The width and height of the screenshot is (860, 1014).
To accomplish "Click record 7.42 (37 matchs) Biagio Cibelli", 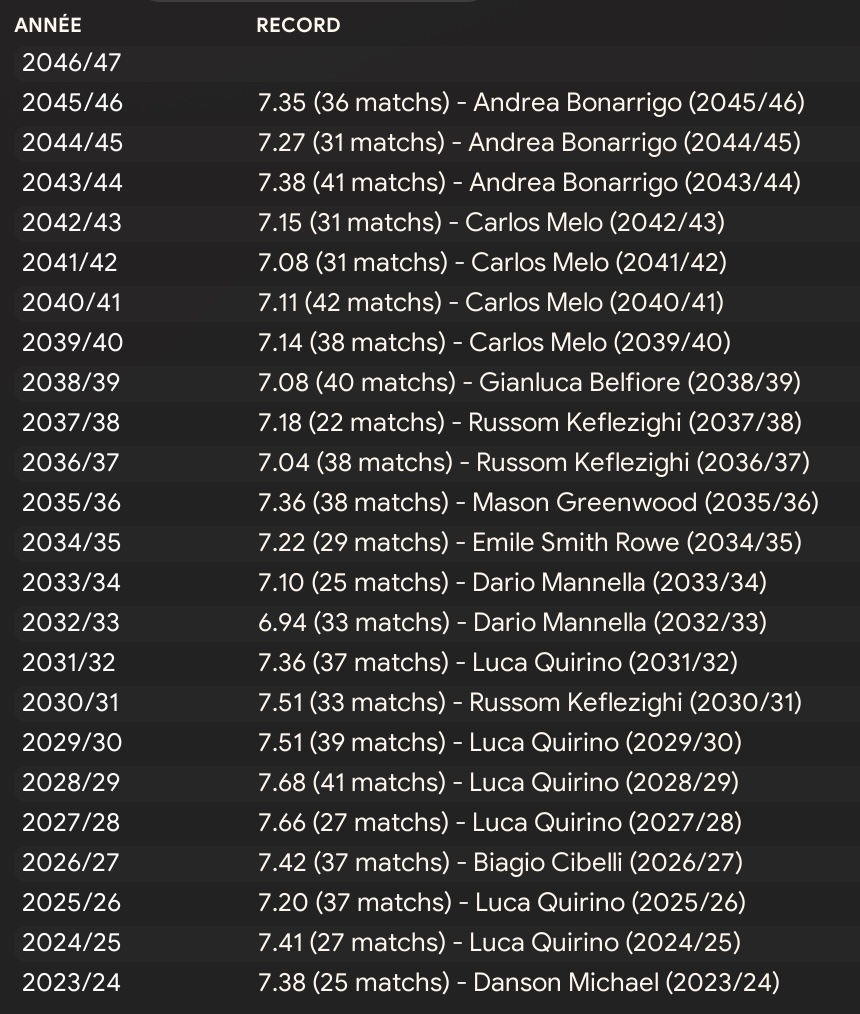I will [x=500, y=863].
